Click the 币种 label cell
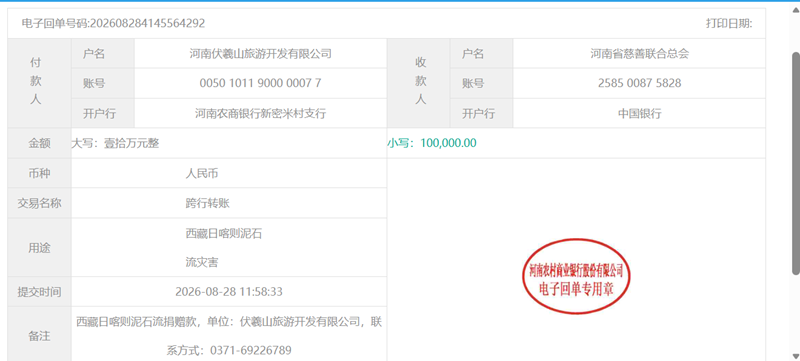Image resolution: width=800 pixels, height=361 pixels. click(x=39, y=173)
